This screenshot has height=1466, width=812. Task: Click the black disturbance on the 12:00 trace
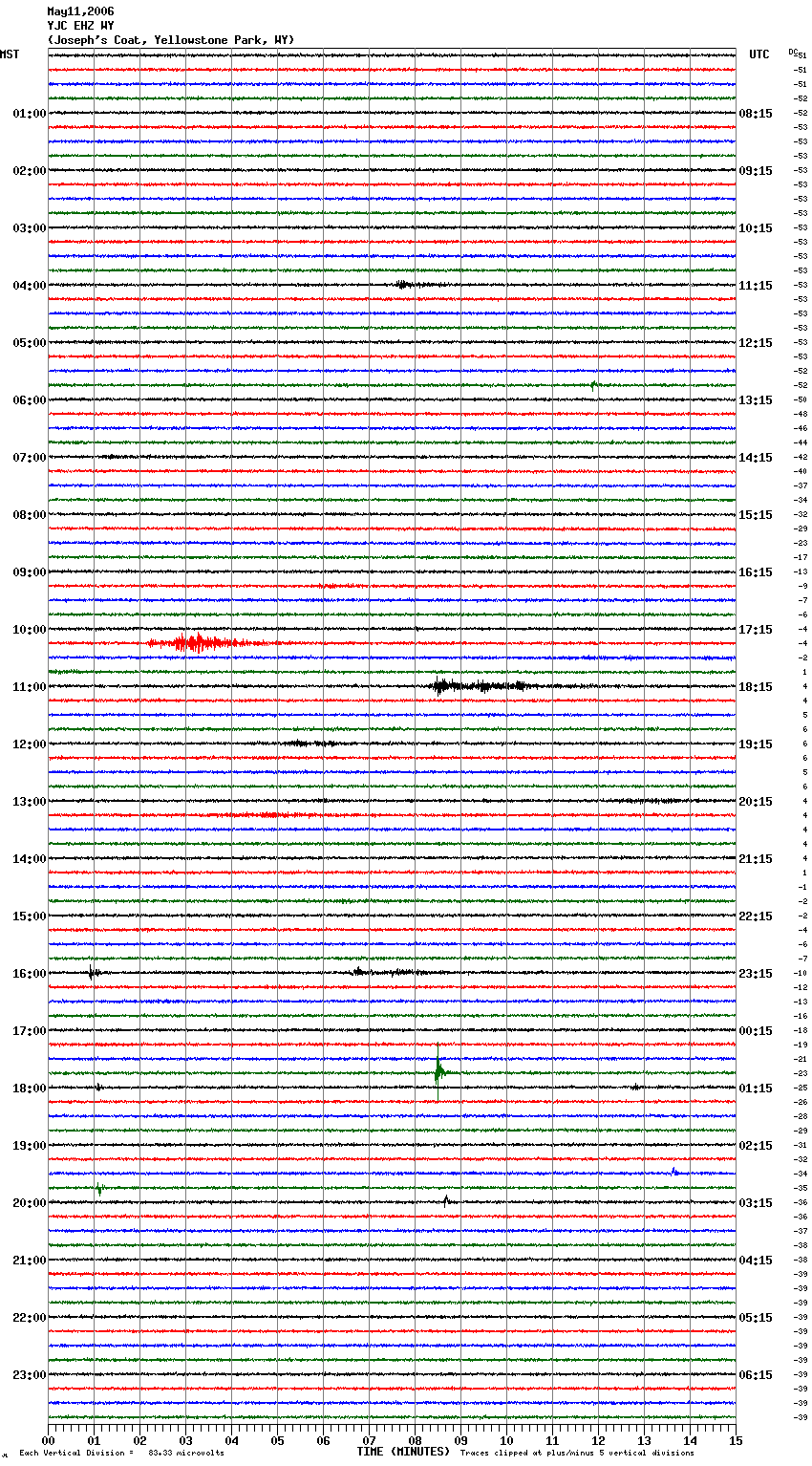[x=310, y=743]
